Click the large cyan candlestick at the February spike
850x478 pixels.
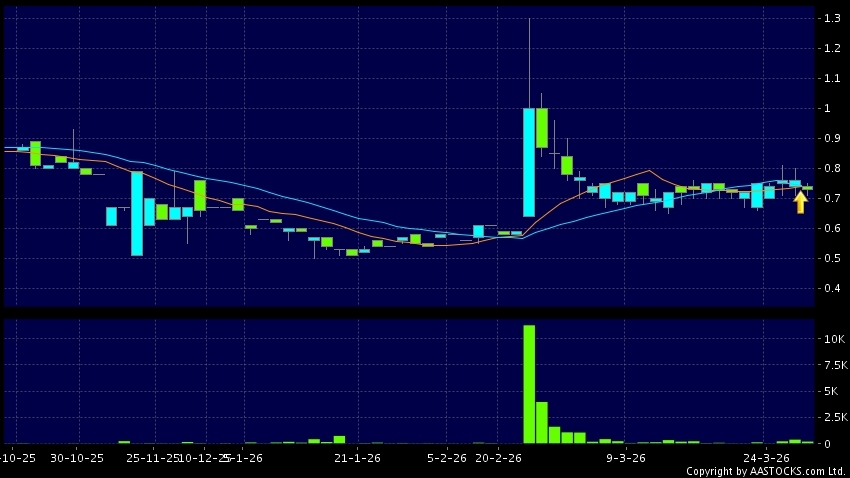pos(529,162)
